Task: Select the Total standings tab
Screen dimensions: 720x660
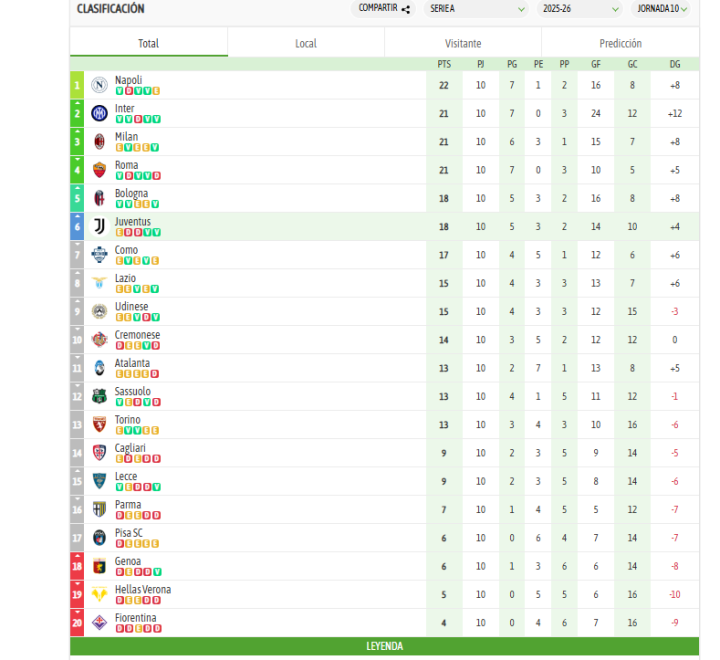Action: coord(148,43)
